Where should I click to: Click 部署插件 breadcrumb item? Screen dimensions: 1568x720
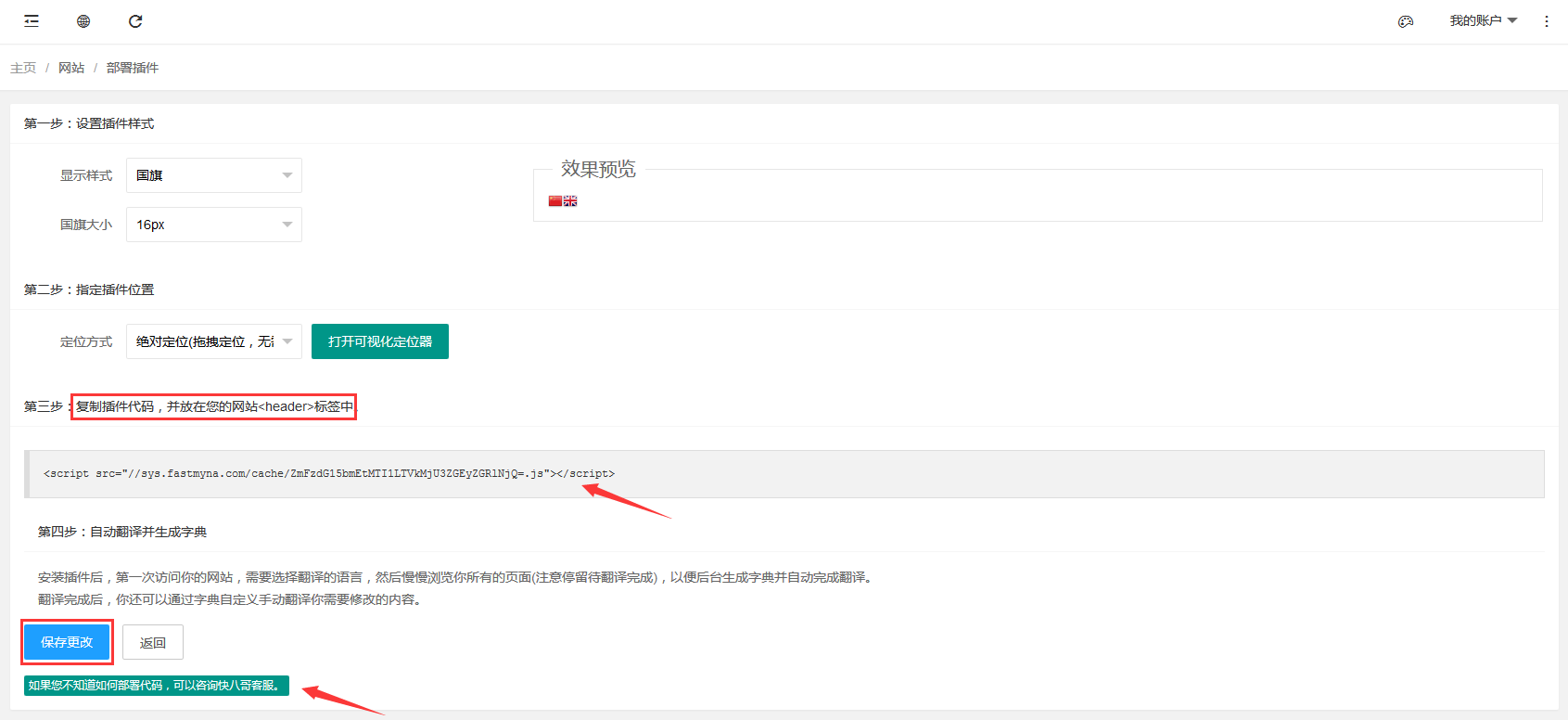click(x=133, y=68)
